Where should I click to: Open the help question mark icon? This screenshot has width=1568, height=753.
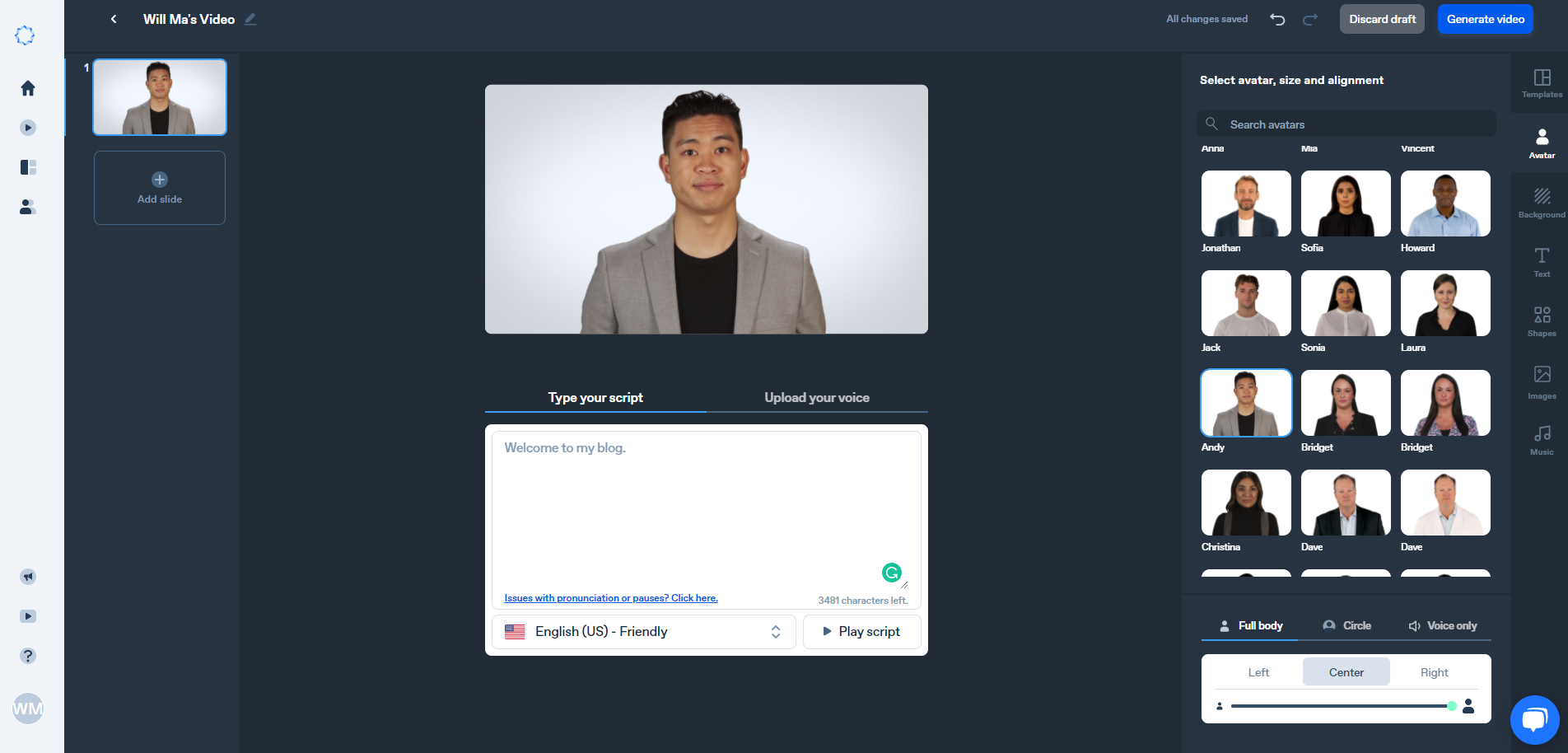(x=27, y=656)
